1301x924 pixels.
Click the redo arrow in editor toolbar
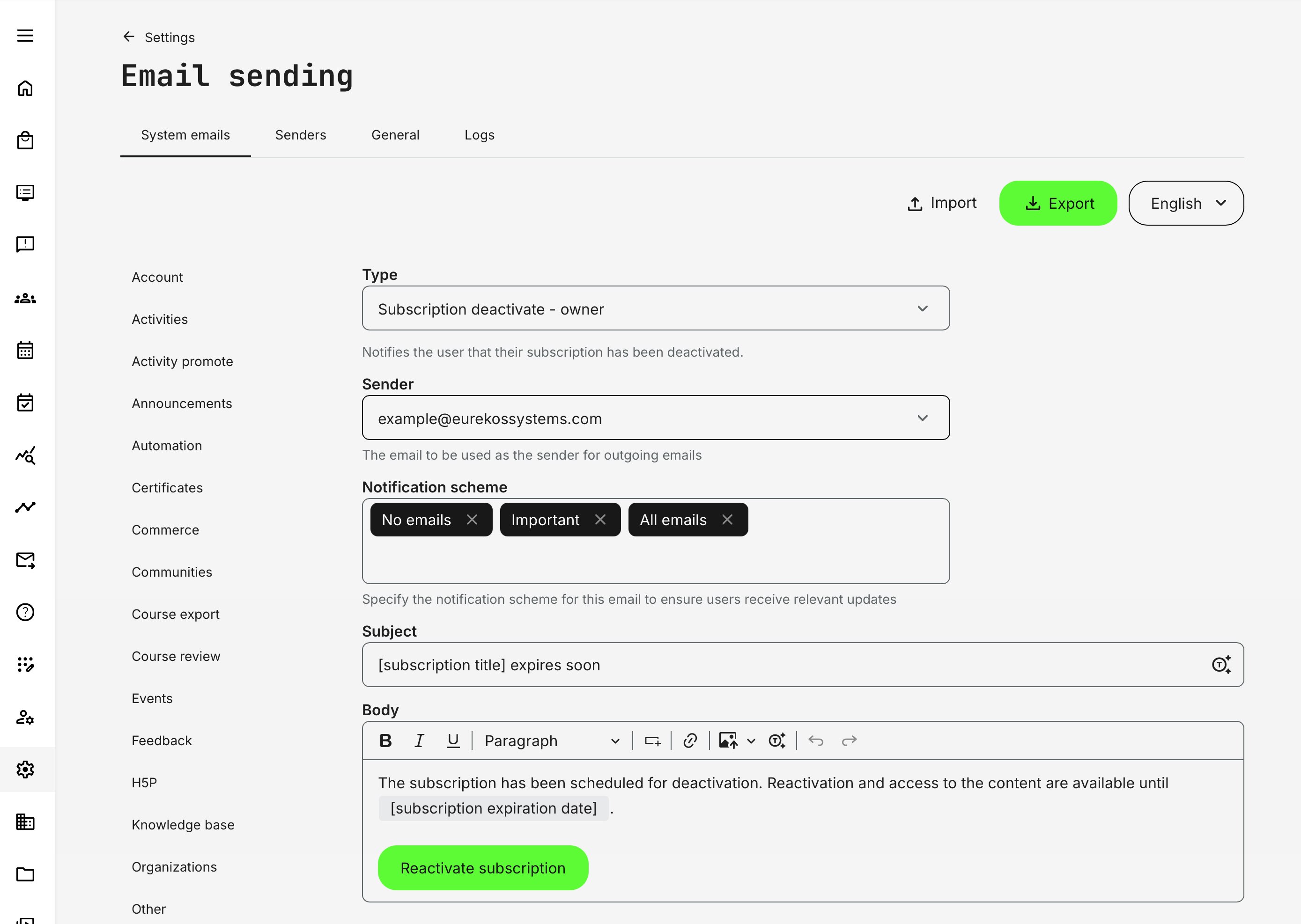click(849, 740)
